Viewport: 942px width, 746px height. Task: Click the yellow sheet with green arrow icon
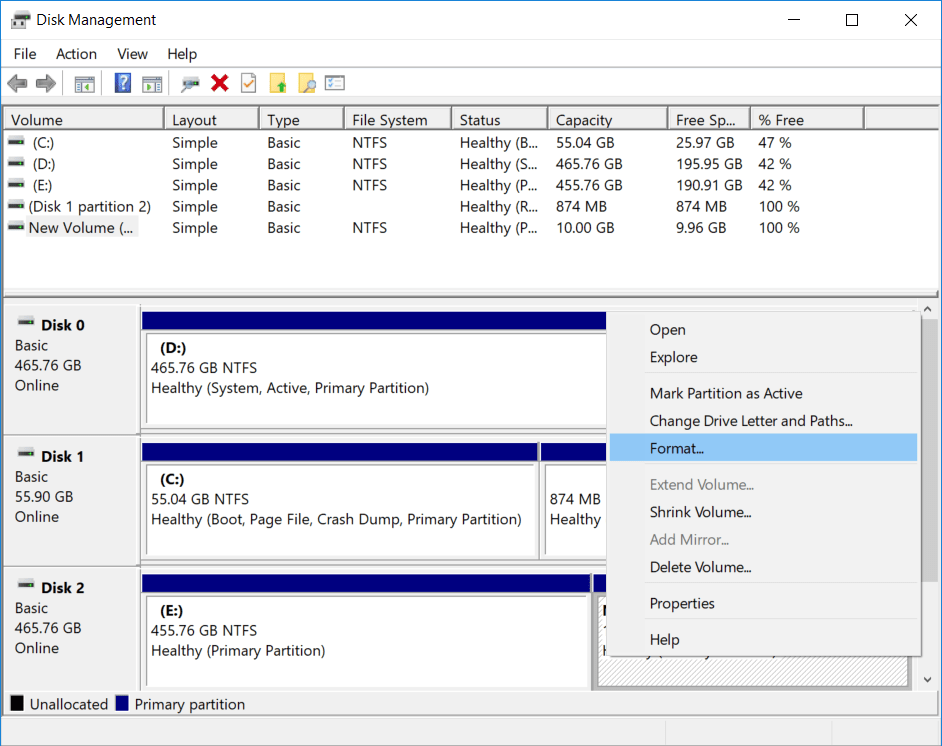pos(278,84)
